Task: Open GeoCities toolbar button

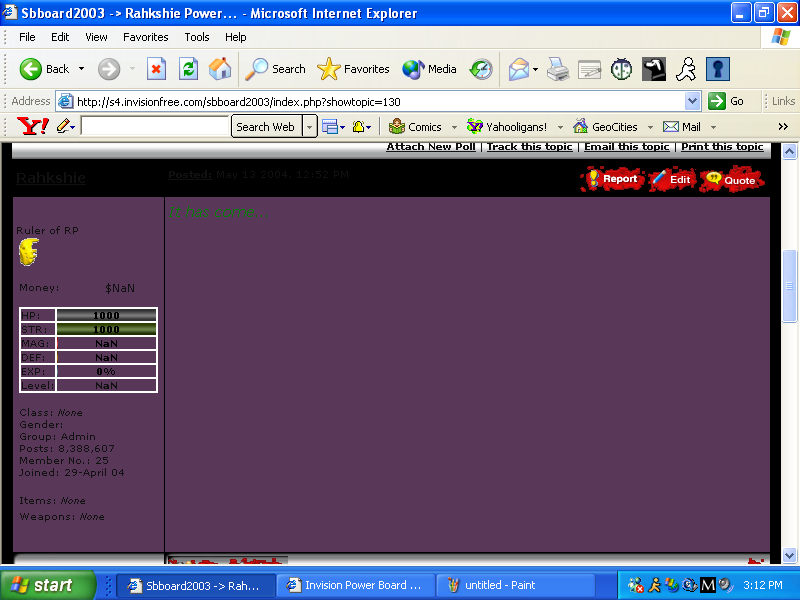Action: tap(605, 127)
